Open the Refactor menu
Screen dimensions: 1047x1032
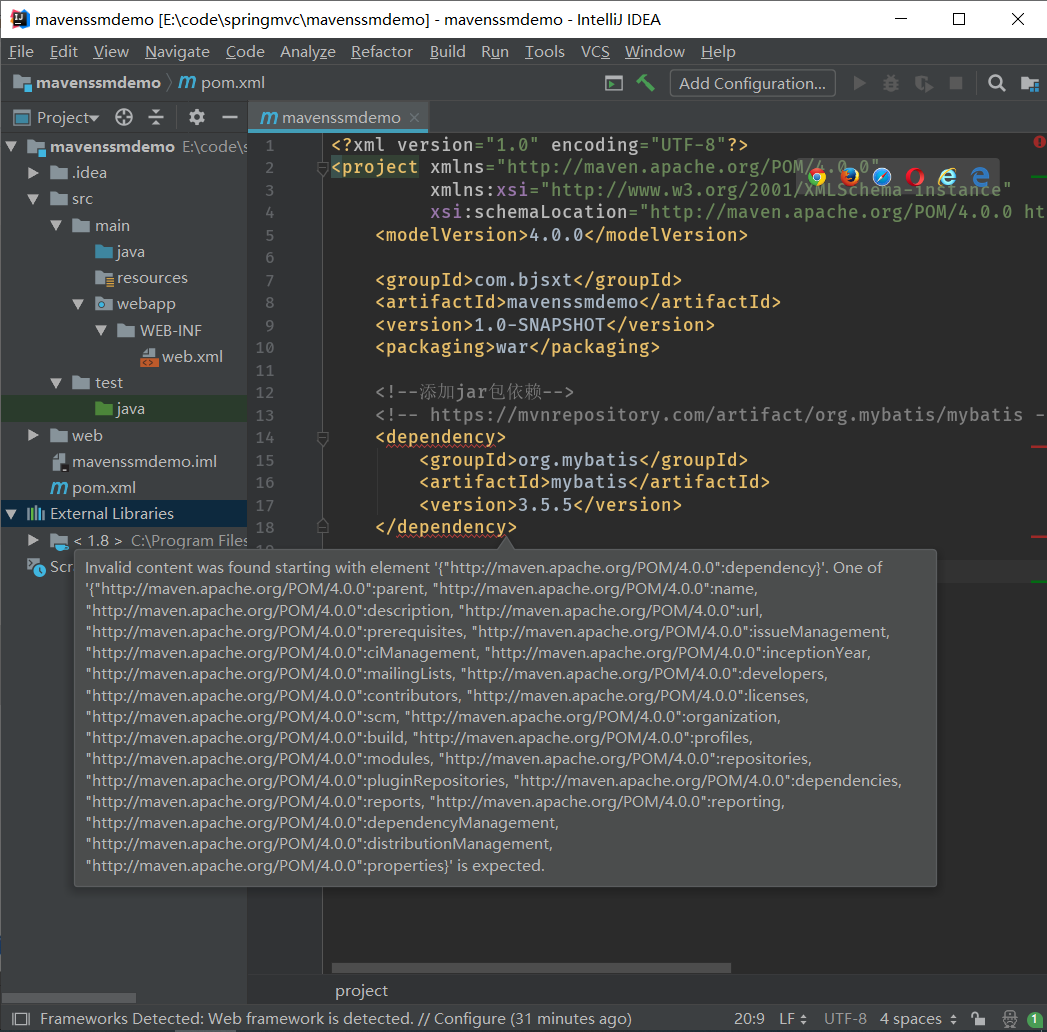(382, 51)
